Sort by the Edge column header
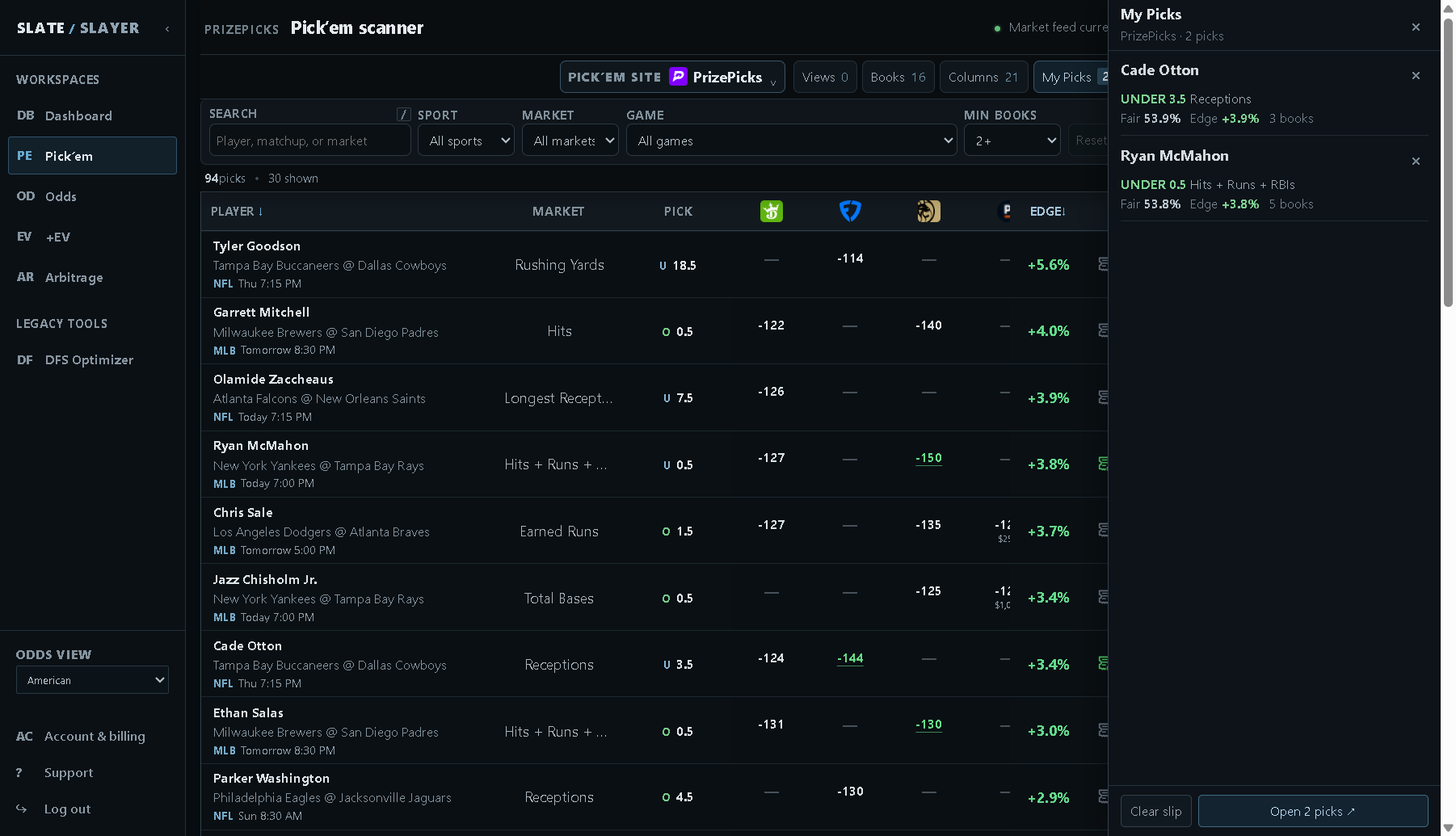 (x=1047, y=212)
